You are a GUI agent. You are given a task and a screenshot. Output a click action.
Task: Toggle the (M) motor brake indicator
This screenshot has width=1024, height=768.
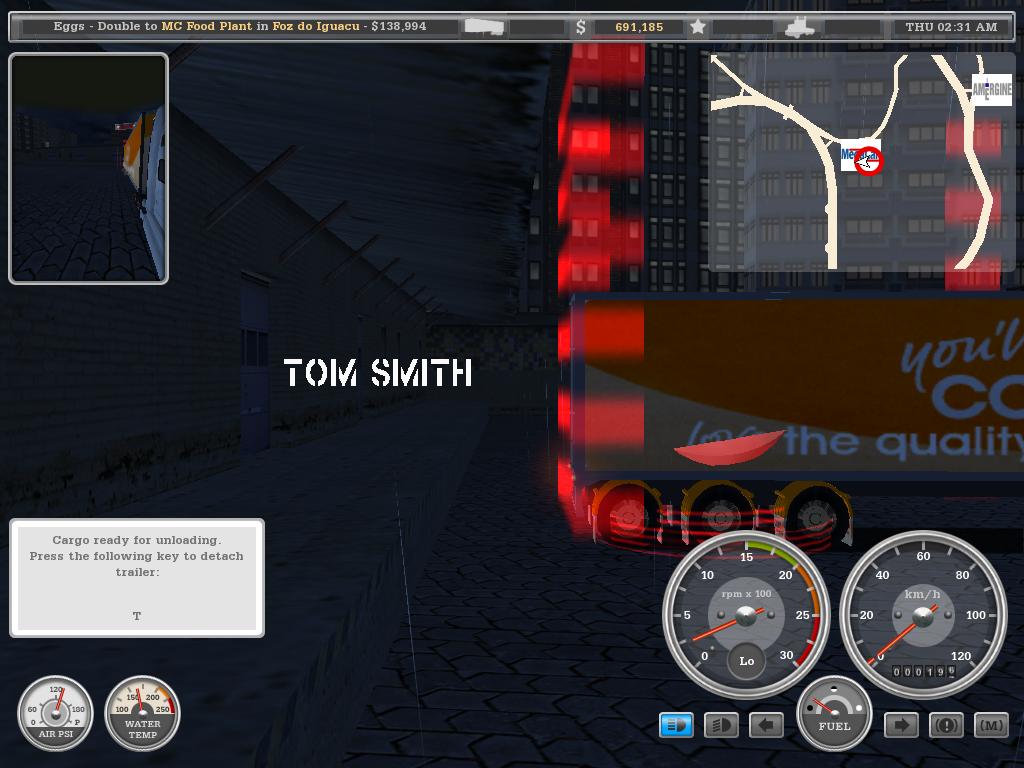pos(991,725)
